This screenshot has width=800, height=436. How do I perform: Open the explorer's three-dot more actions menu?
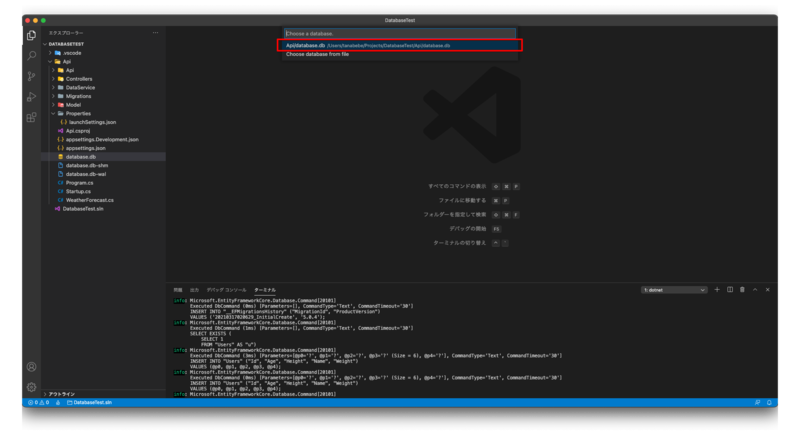pos(155,33)
